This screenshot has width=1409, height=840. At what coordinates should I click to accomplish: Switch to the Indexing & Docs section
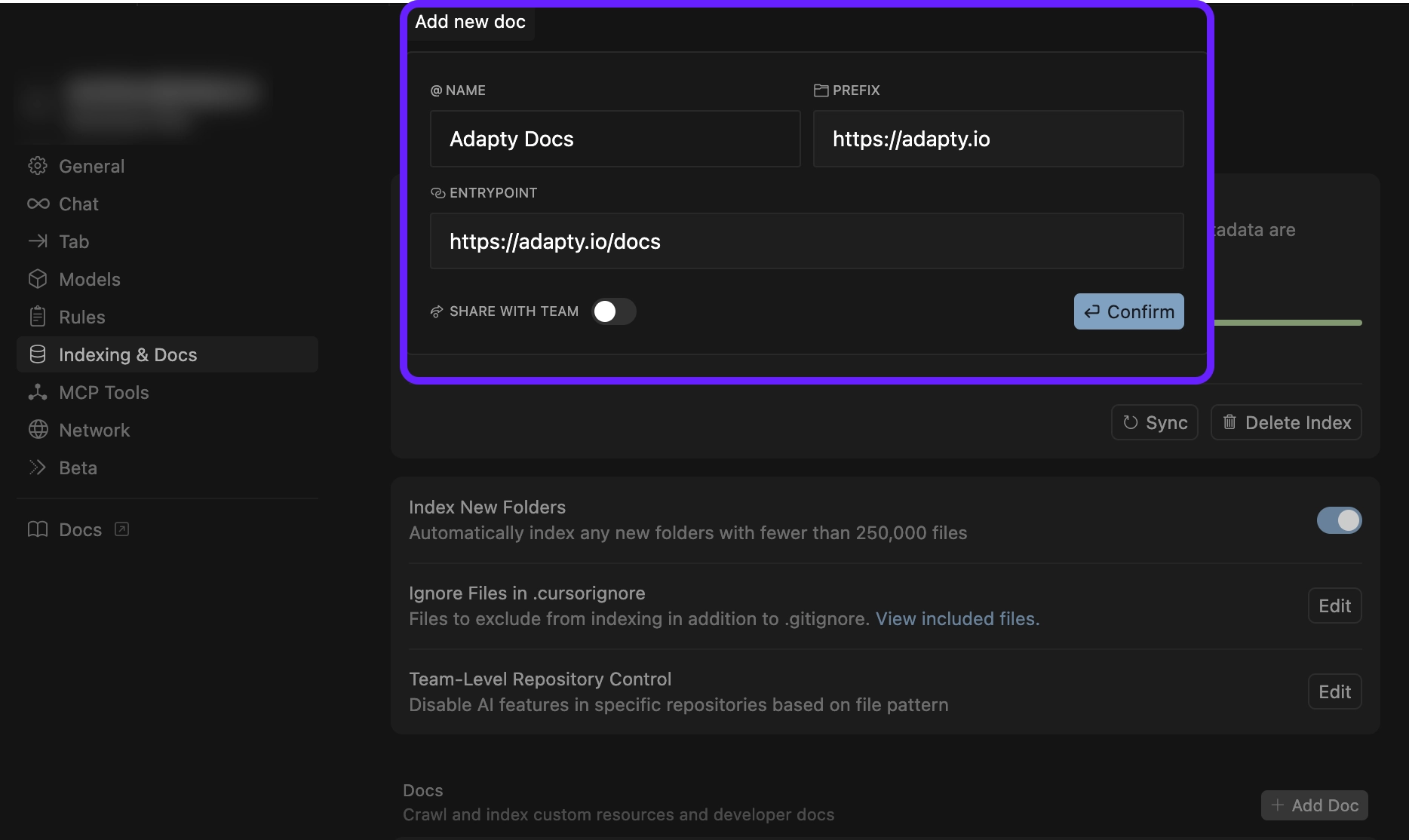pyautogui.click(x=127, y=354)
